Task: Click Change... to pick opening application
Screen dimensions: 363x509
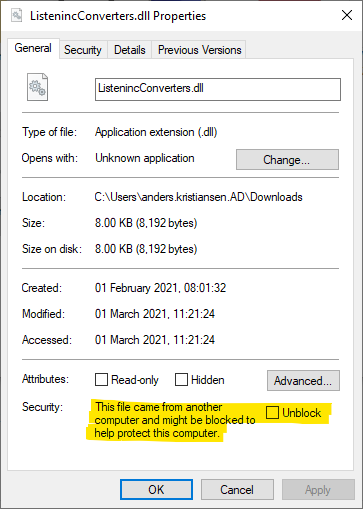Action: tap(287, 159)
